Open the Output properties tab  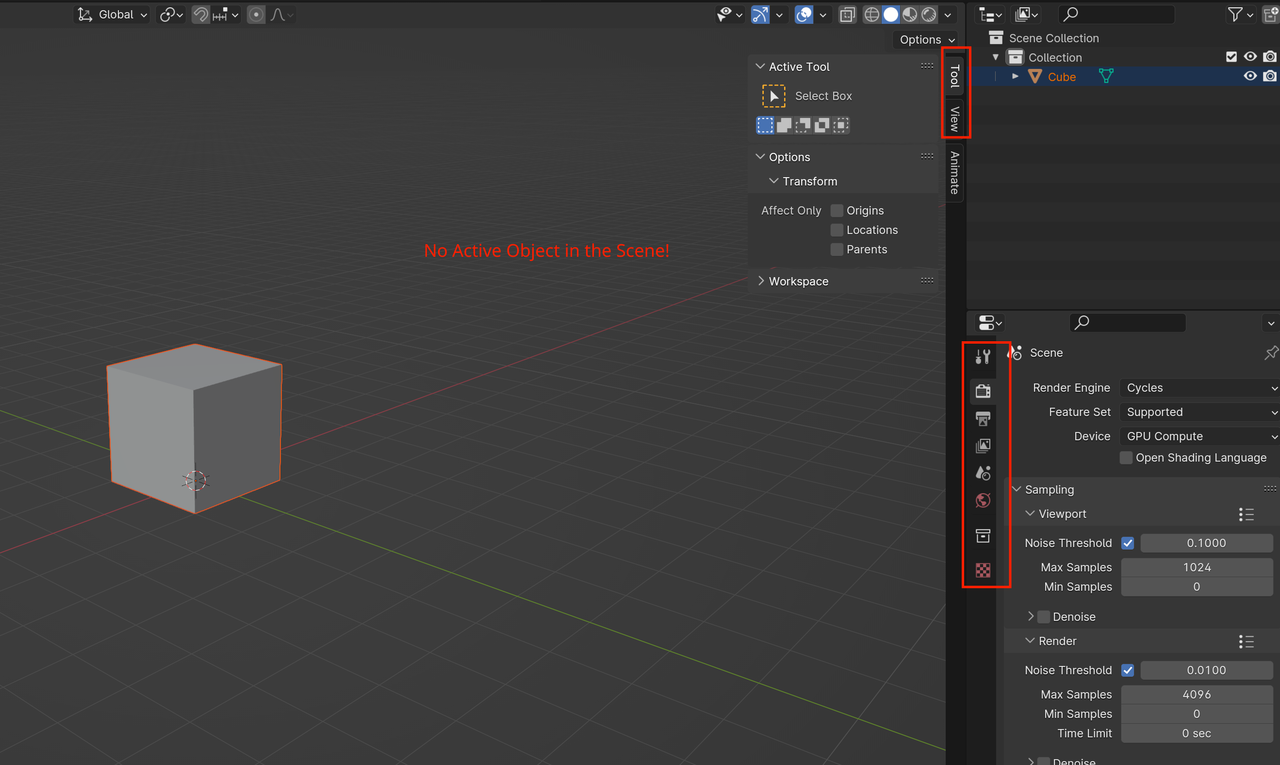pyautogui.click(x=983, y=419)
